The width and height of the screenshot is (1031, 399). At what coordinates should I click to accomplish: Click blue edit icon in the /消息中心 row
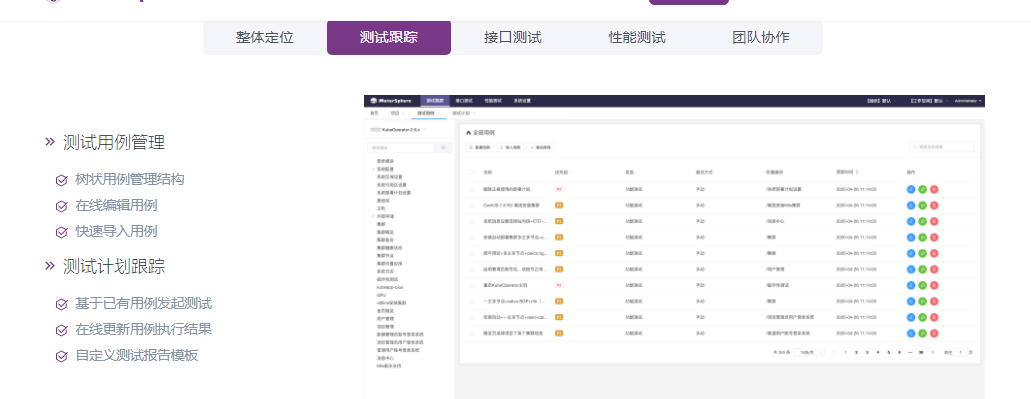click(x=911, y=222)
